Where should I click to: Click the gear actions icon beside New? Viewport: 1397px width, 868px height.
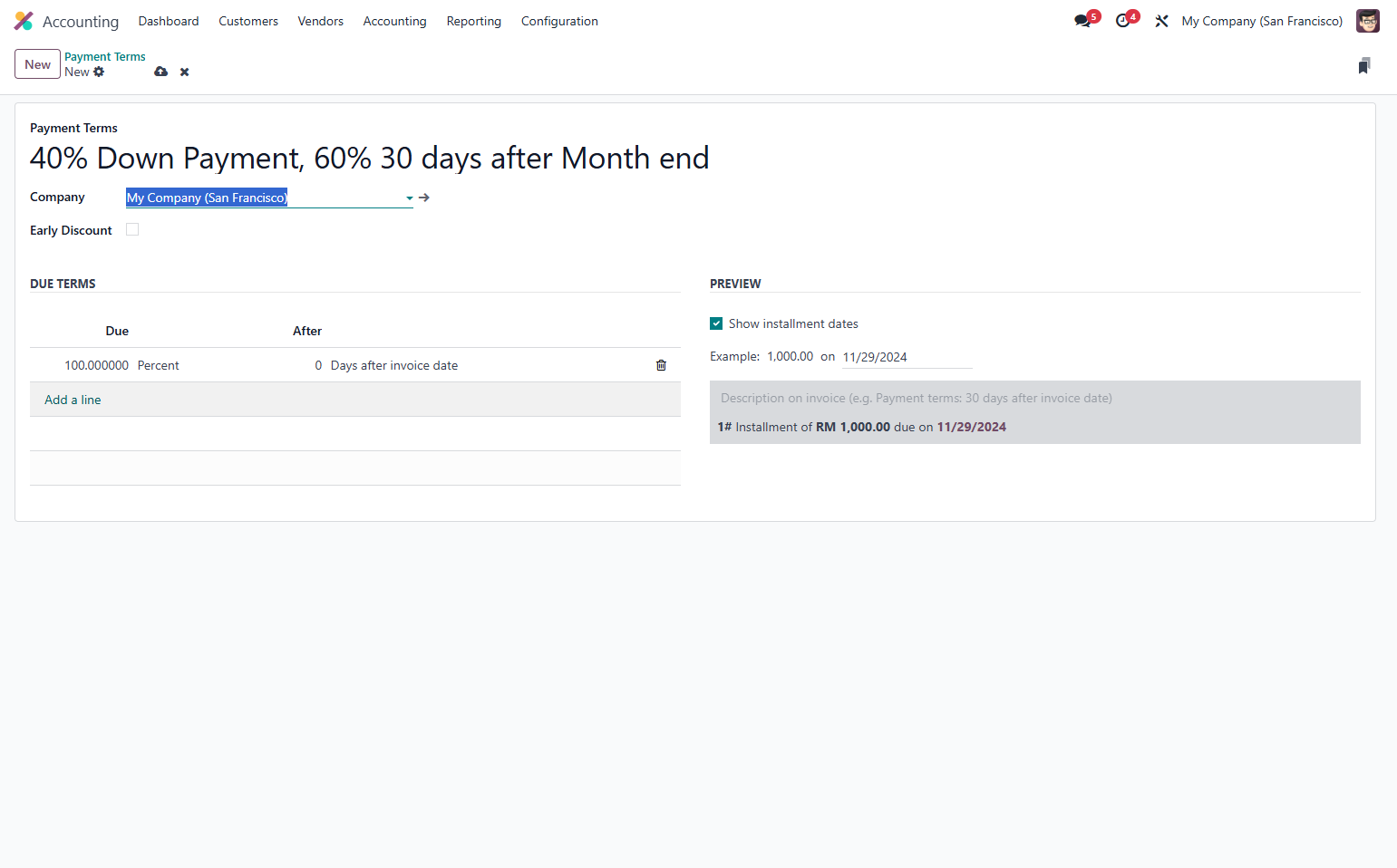point(99,72)
